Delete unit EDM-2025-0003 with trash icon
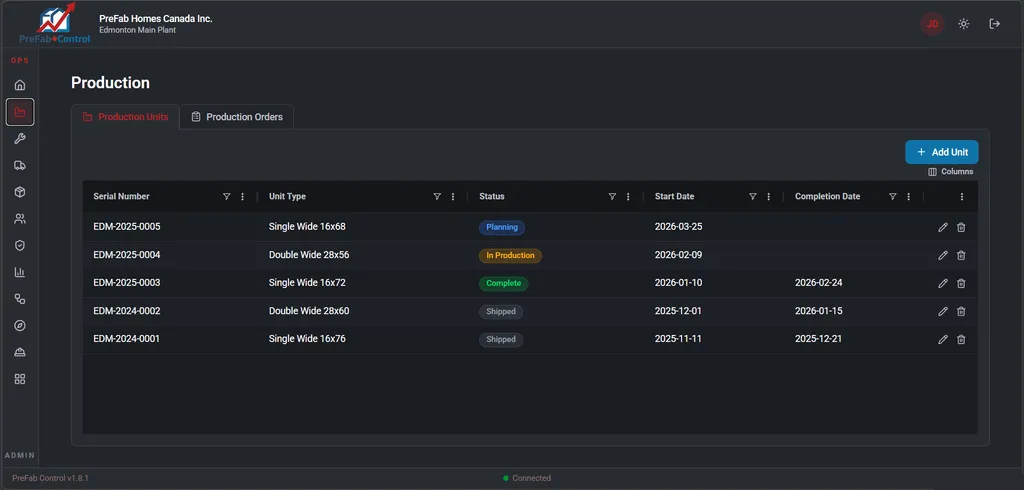This screenshot has width=1024, height=490. [x=961, y=284]
